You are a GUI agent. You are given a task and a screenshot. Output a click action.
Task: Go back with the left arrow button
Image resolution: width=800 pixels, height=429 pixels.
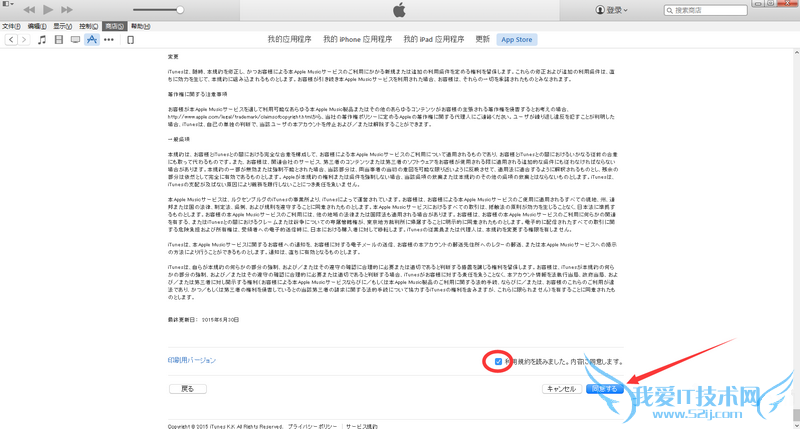click(x=11, y=39)
